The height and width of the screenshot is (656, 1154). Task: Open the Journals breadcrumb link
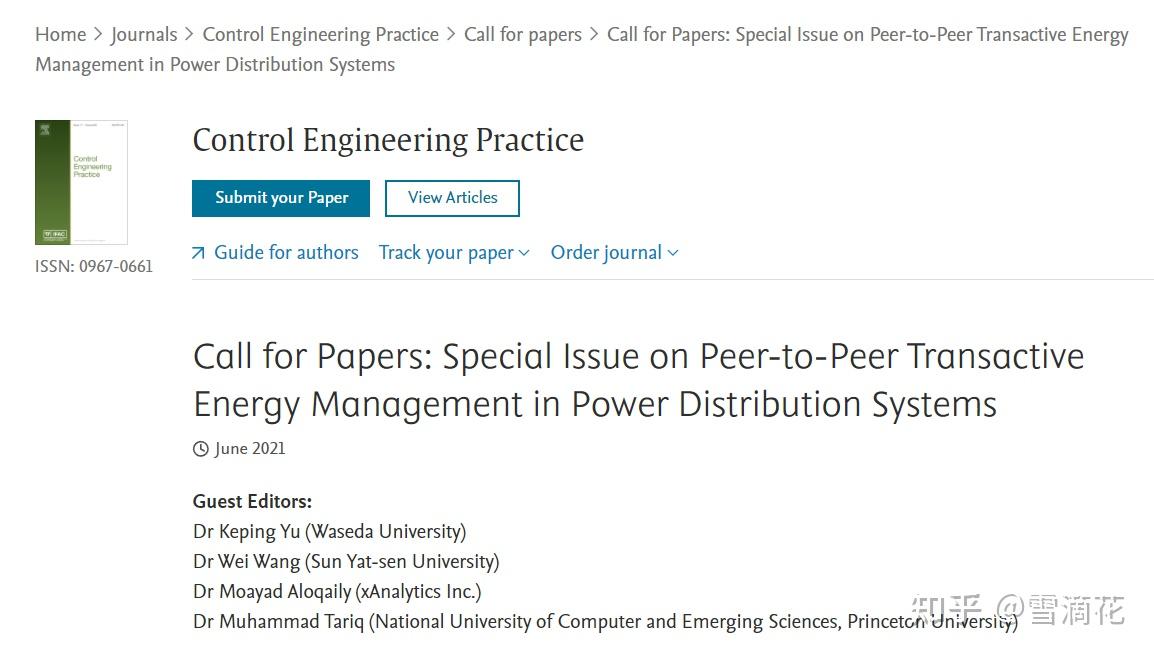click(144, 34)
